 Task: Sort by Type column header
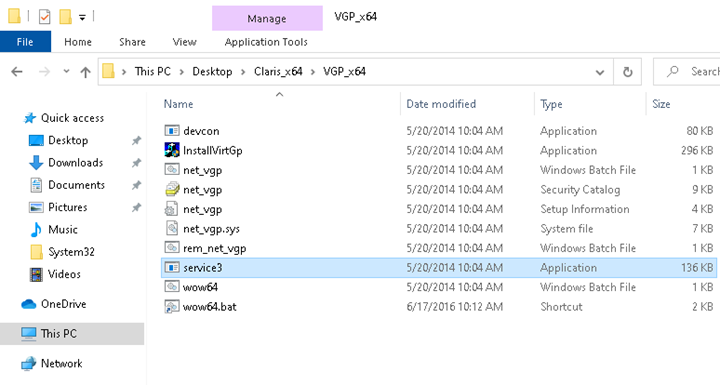click(551, 104)
